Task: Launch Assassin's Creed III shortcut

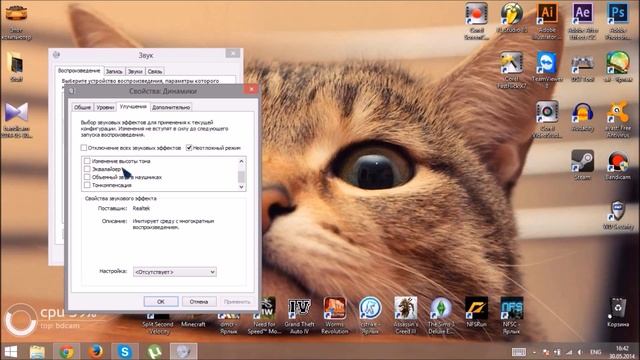Action: coord(405,315)
